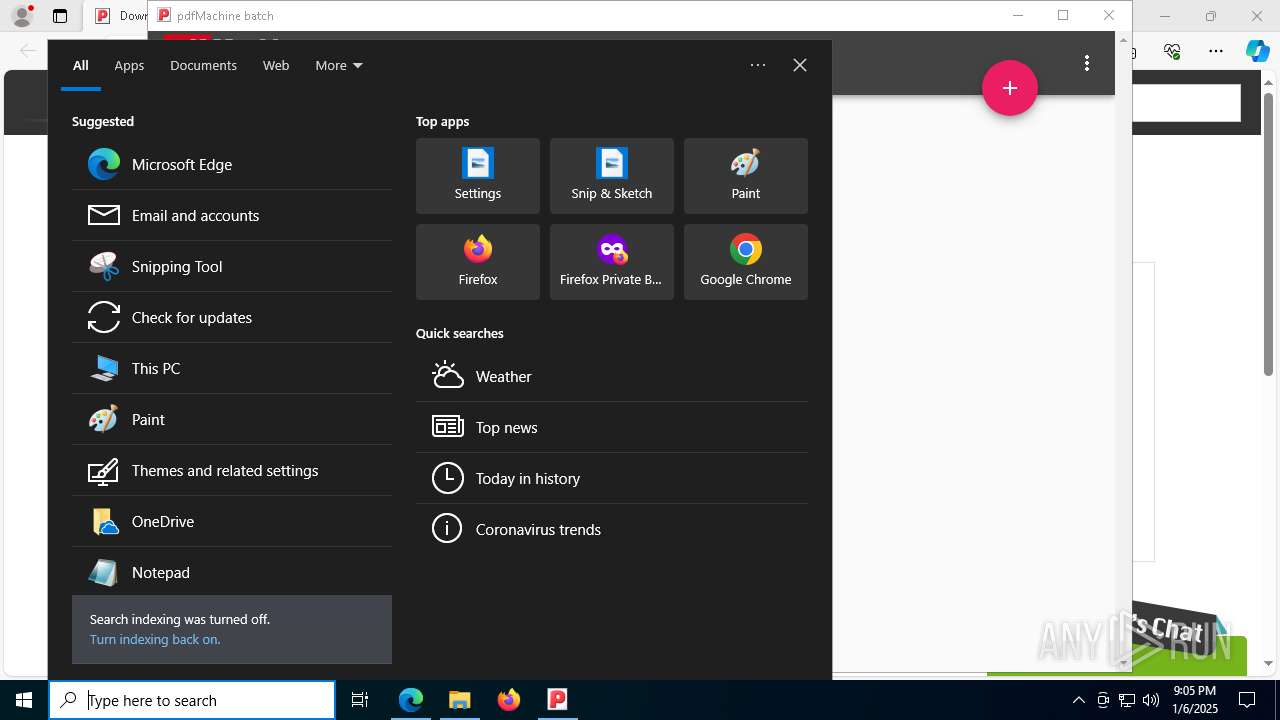Open volume control in system tray
The height and width of the screenshot is (720, 1280).
(1151, 700)
